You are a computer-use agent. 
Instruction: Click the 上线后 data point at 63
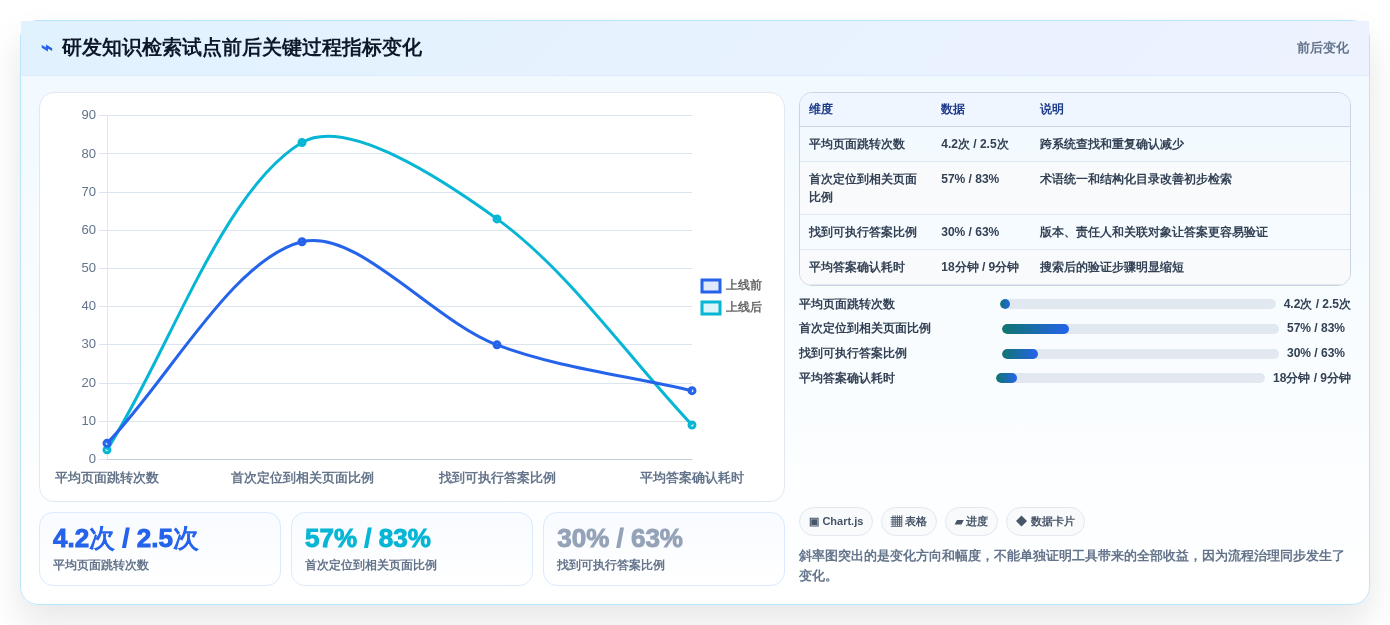tap(497, 219)
